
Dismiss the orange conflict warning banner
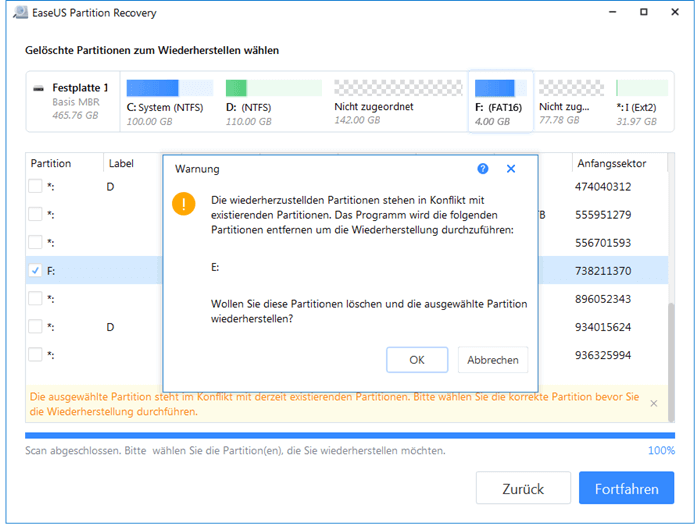654,404
